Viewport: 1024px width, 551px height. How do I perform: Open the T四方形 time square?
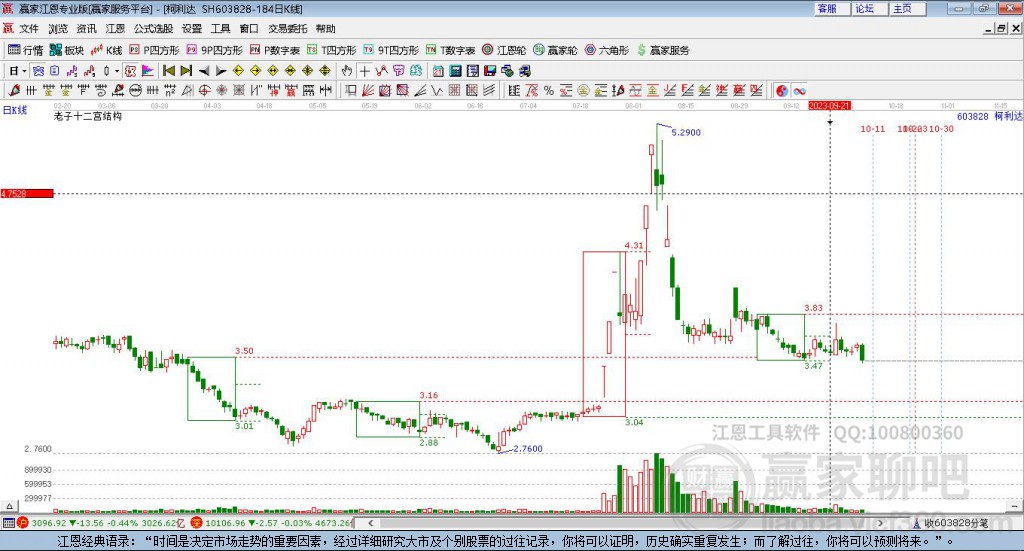[x=331, y=50]
